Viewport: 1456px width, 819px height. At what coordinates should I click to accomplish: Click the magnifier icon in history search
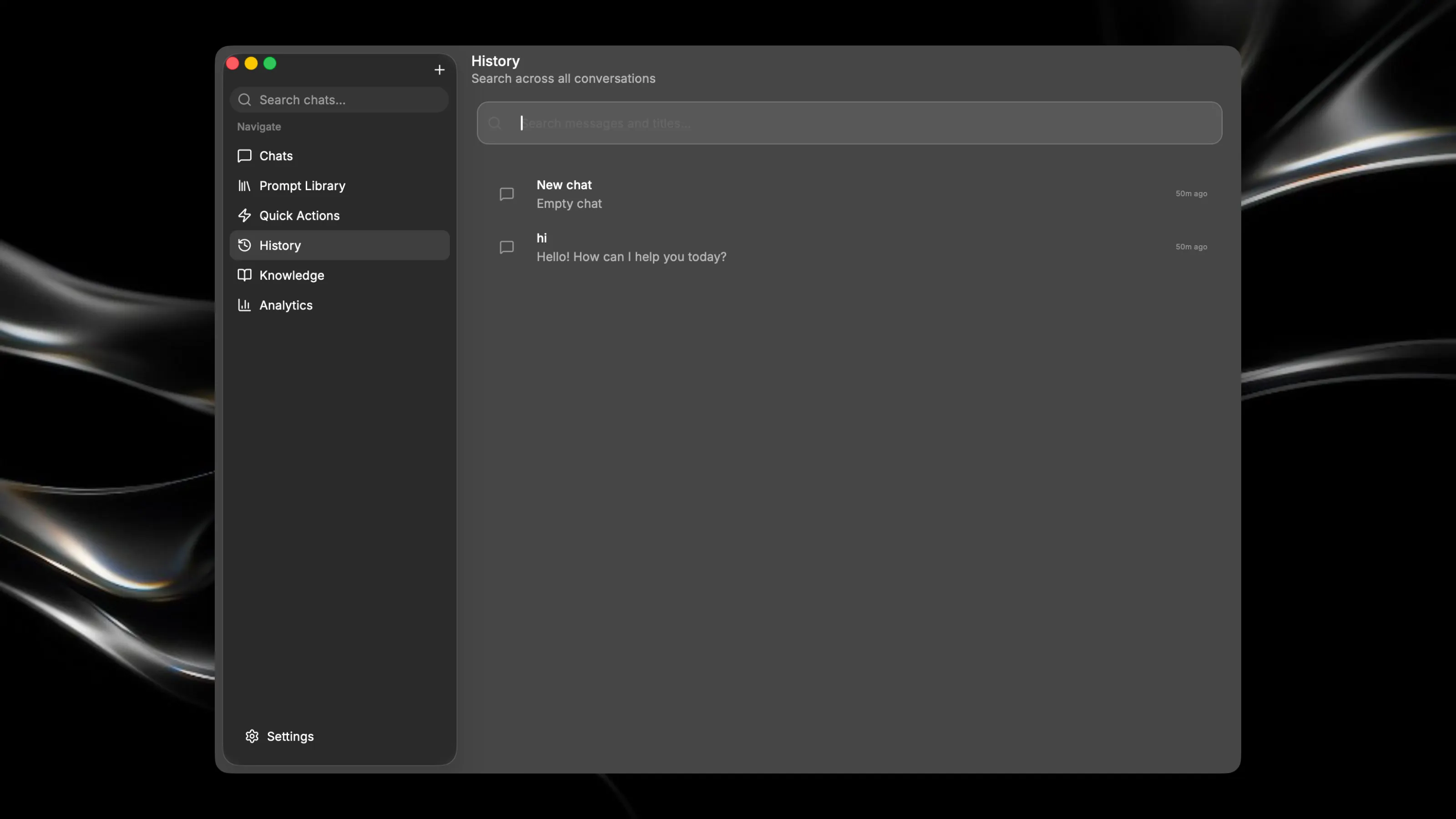495,123
